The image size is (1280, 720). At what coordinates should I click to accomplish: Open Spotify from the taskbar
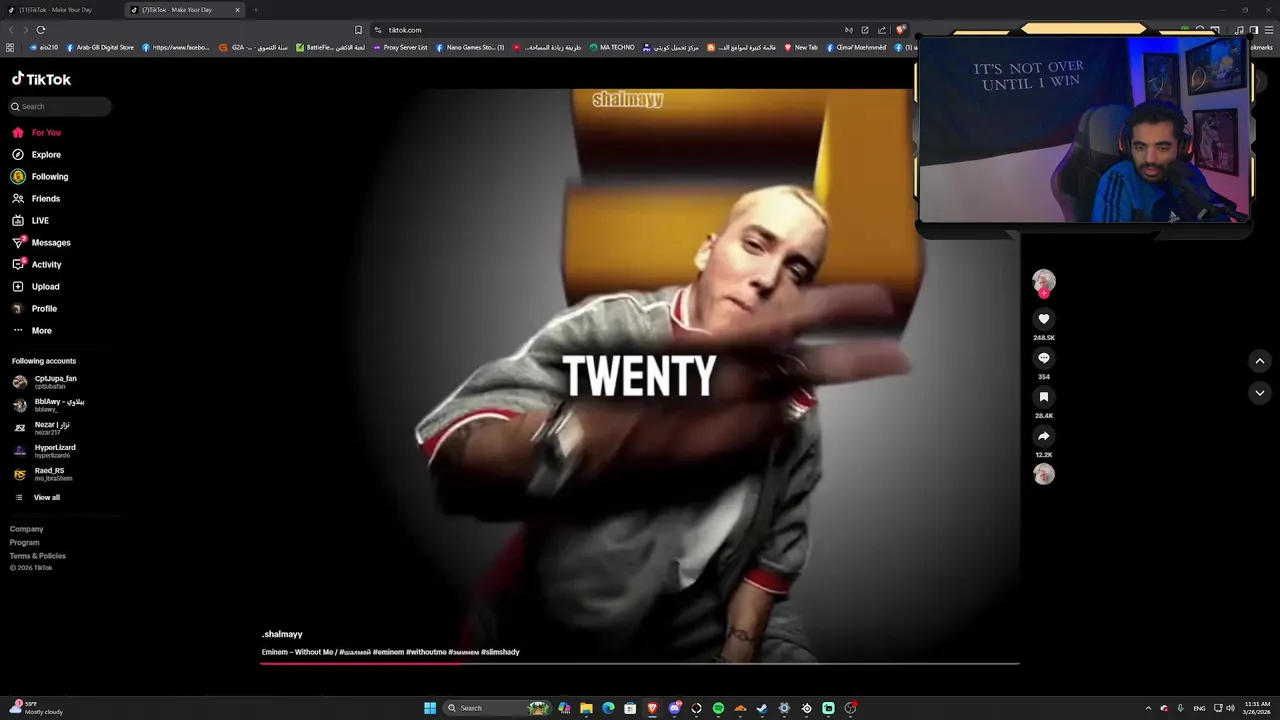(719, 708)
